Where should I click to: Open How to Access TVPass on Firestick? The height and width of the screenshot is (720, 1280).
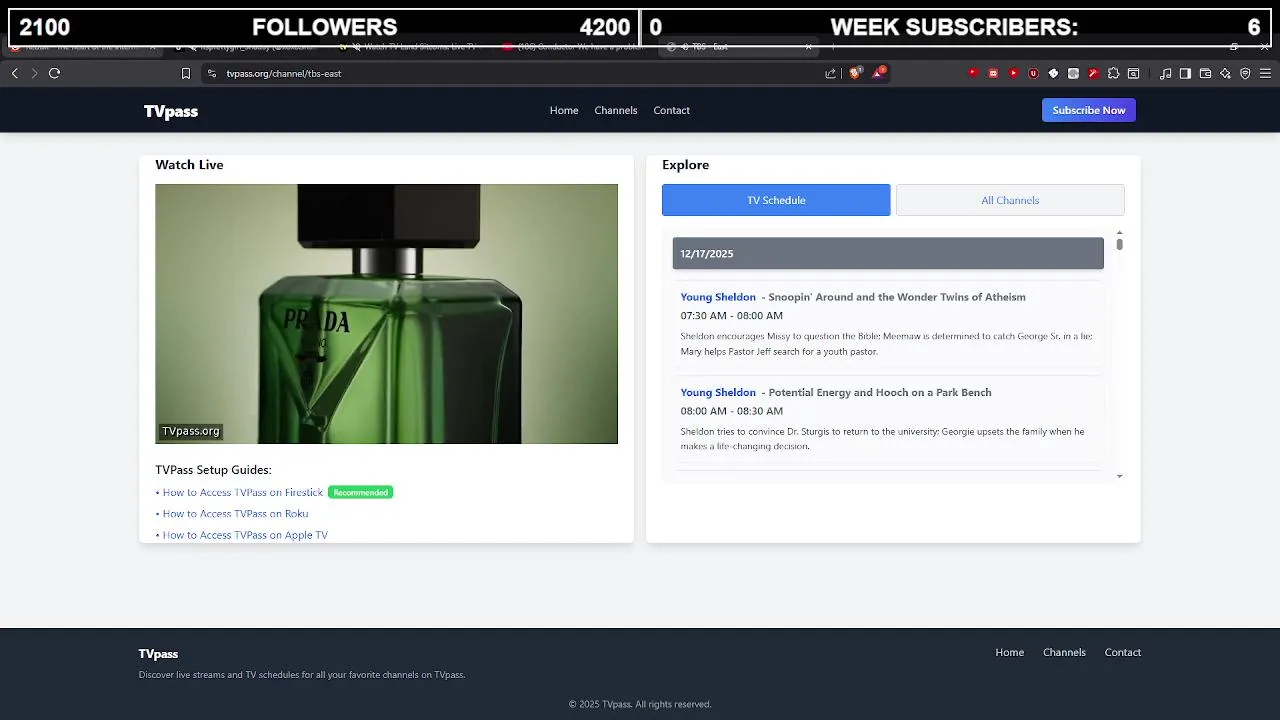click(243, 492)
